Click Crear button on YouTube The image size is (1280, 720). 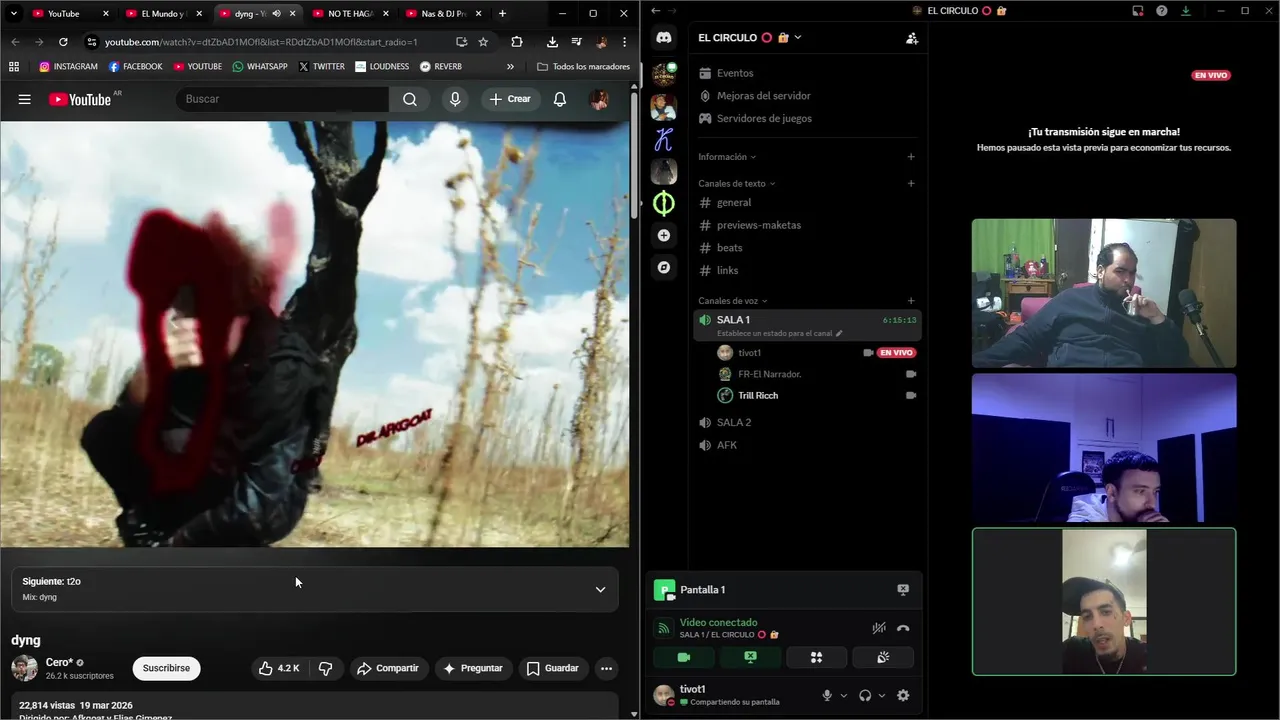(510, 99)
